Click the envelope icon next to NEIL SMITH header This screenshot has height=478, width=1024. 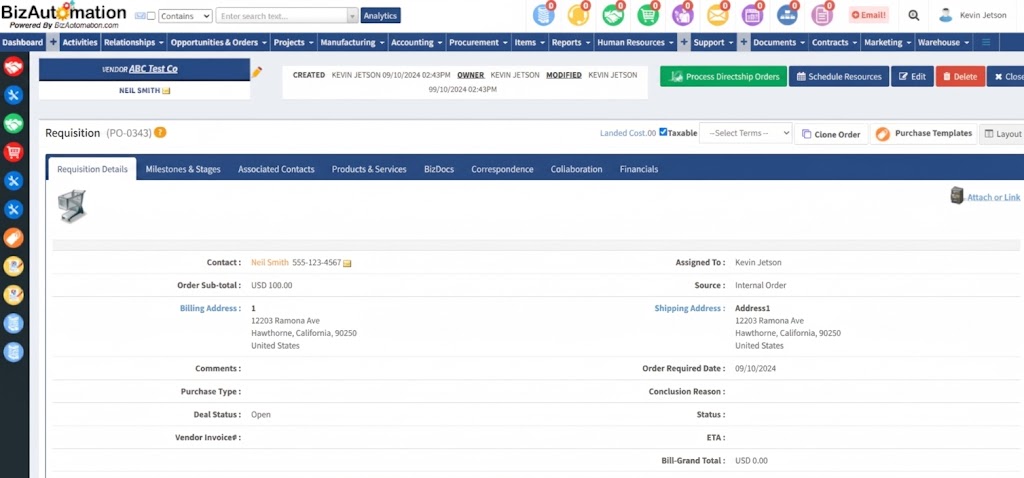coord(167,91)
